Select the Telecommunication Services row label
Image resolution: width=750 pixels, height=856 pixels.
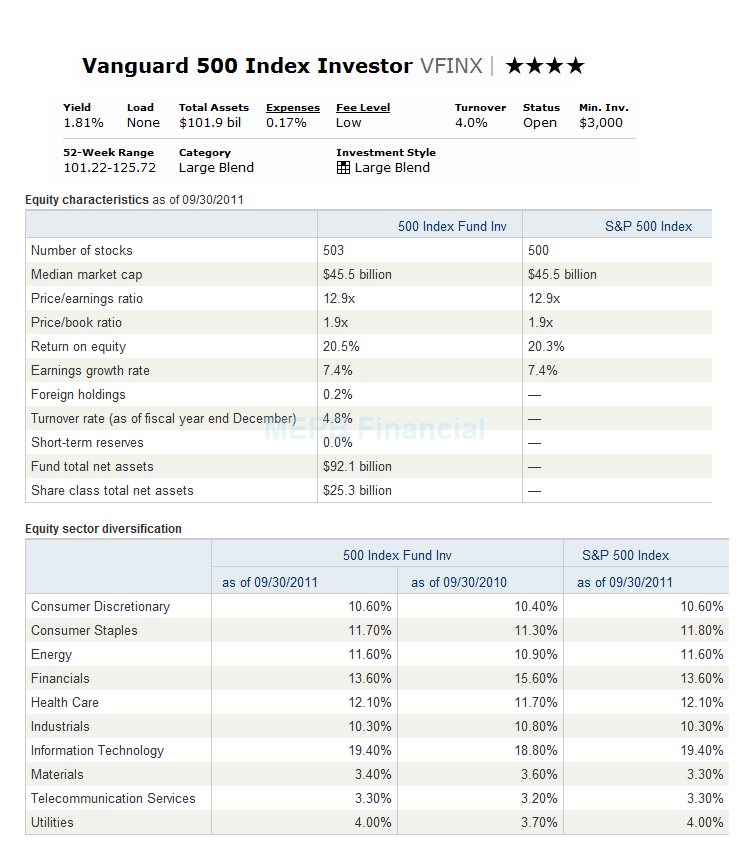click(113, 799)
